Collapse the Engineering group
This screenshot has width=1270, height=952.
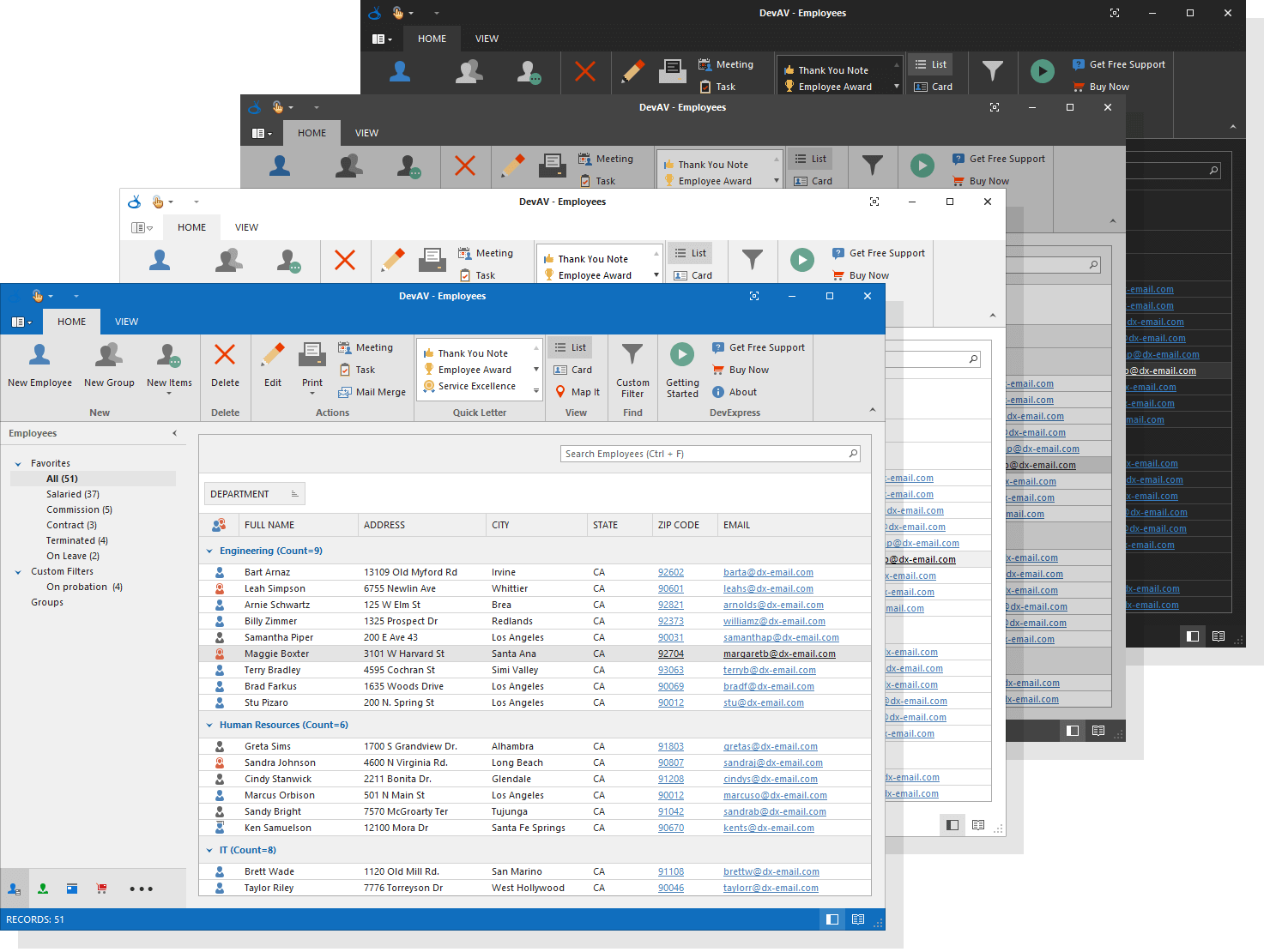pyautogui.click(x=209, y=551)
